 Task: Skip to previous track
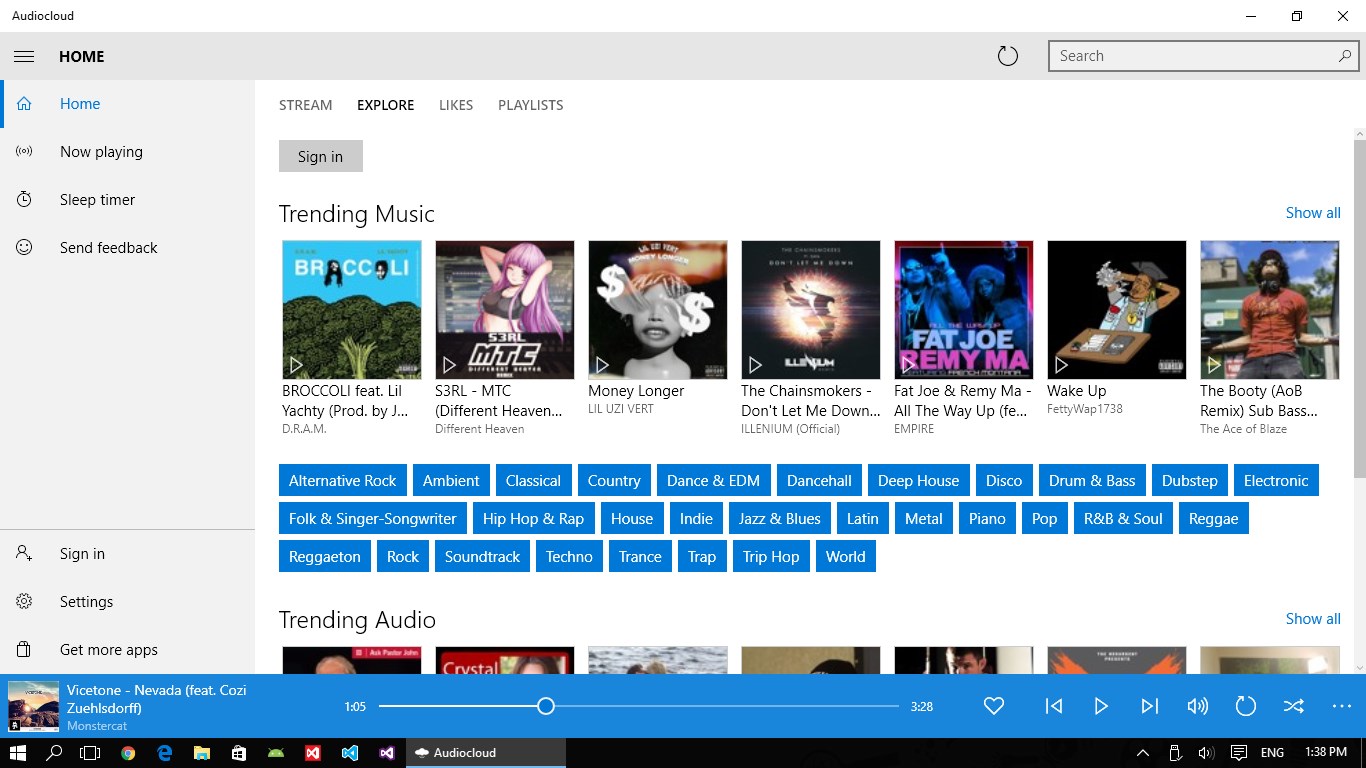[x=1054, y=706]
